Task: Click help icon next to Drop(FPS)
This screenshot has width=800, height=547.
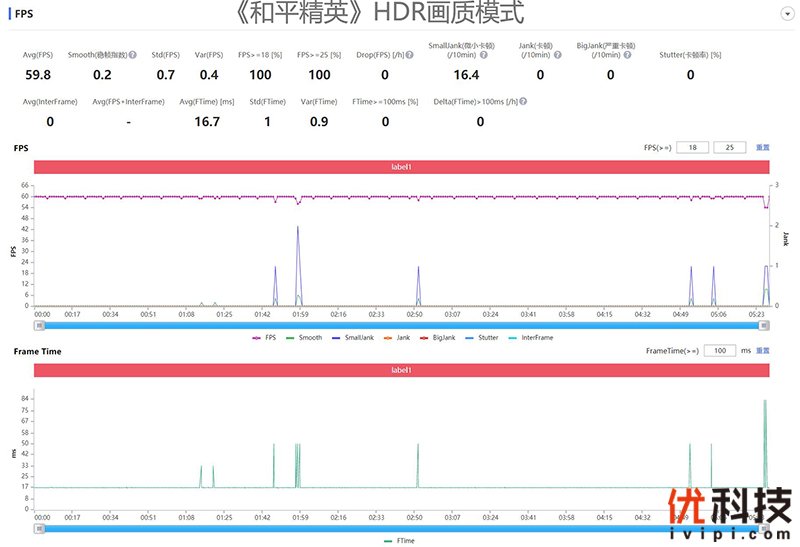Action: coord(411,55)
